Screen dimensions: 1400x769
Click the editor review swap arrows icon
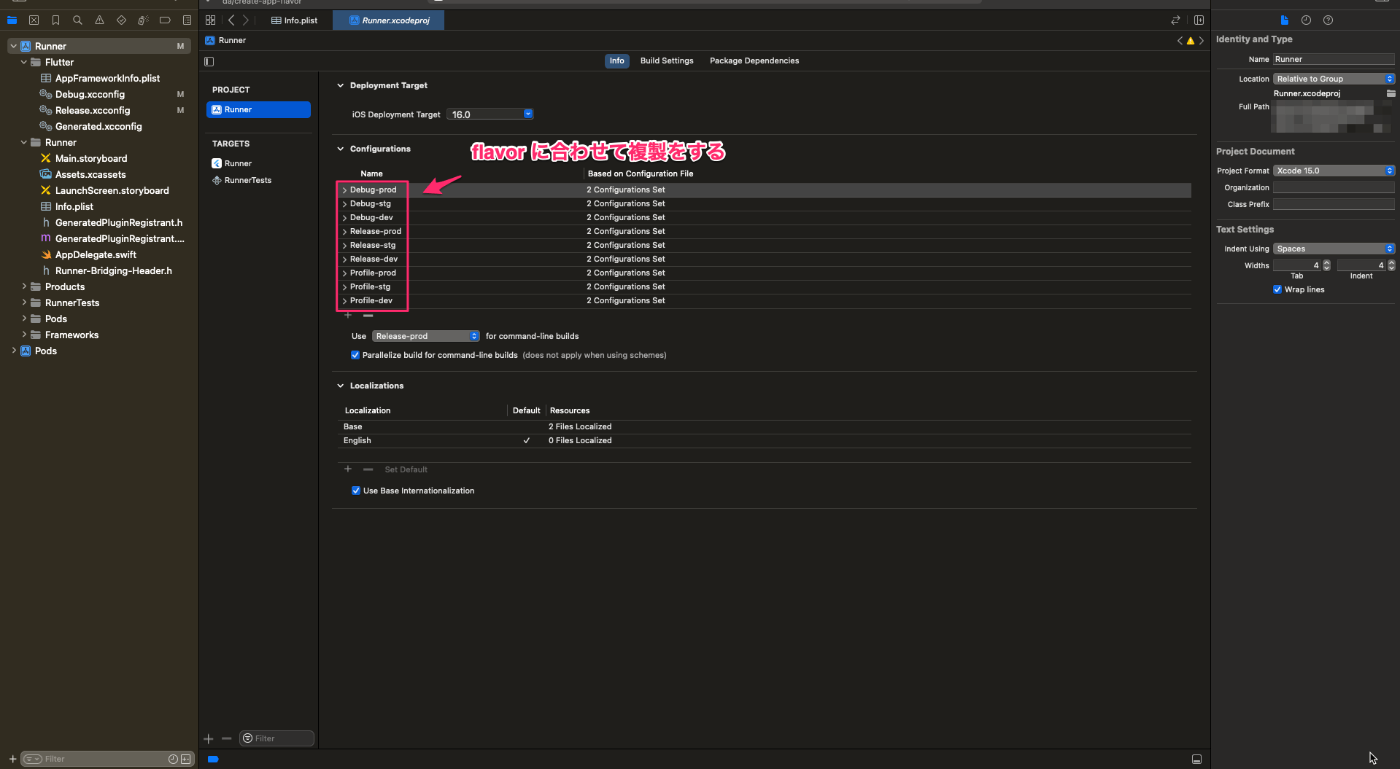point(1175,20)
